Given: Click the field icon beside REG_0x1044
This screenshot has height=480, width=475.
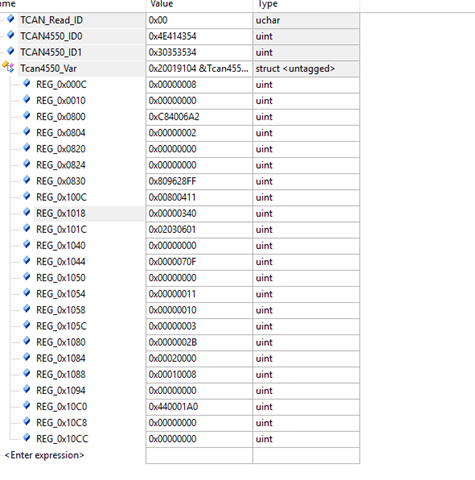Looking at the screenshot, I should pos(27,260).
